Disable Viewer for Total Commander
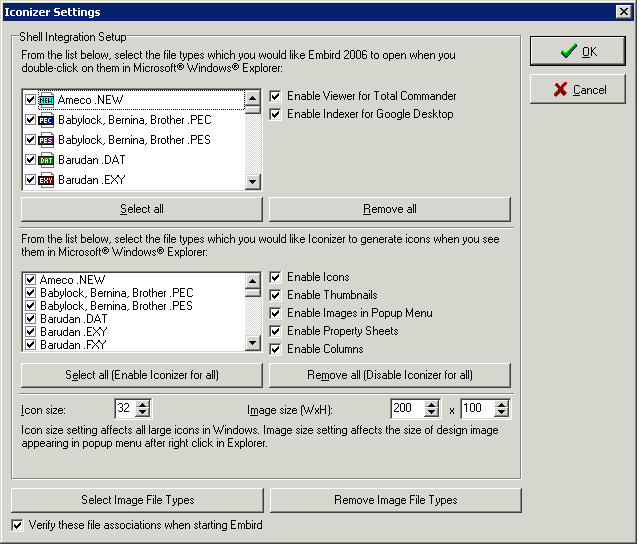The height and width of the screenshot is (544, 640). coord(276,96)
